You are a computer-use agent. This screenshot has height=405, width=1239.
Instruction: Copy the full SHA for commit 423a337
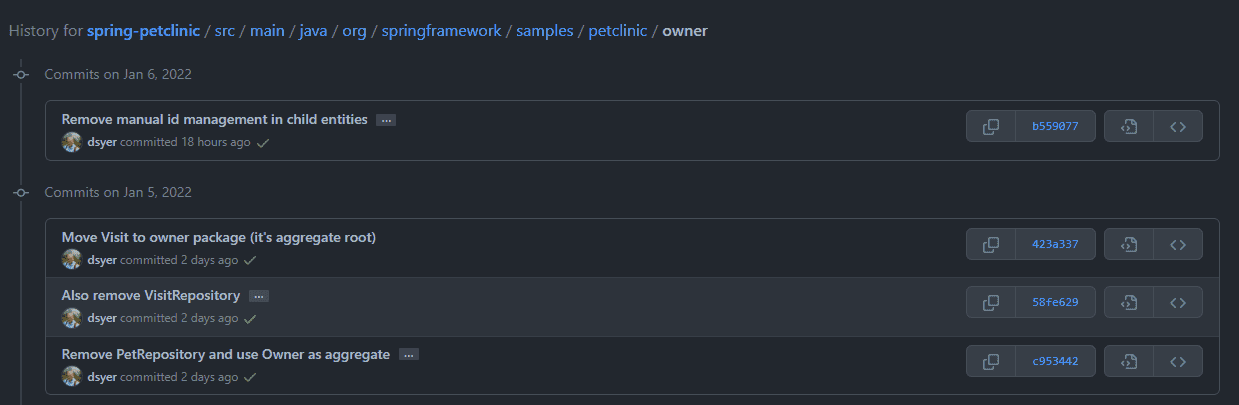pos(991,244)
